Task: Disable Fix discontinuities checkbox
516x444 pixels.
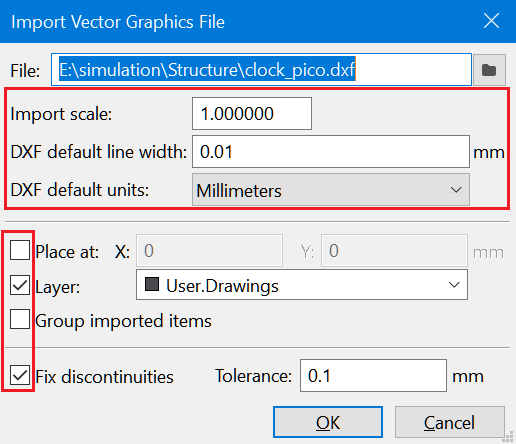Action: point(20,375)
